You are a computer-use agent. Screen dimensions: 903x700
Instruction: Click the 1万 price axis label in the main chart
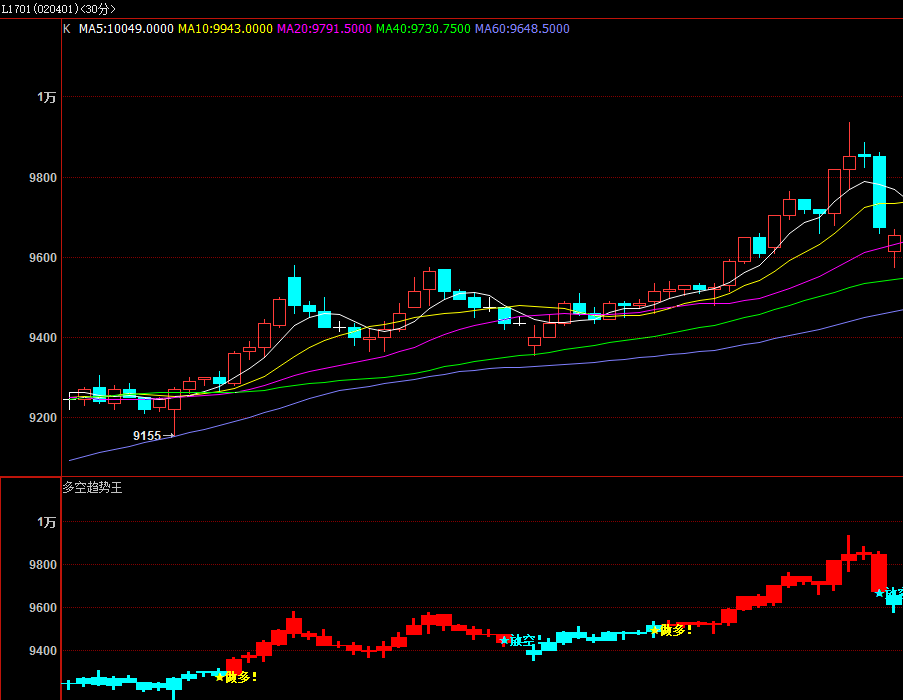point(47,97)
